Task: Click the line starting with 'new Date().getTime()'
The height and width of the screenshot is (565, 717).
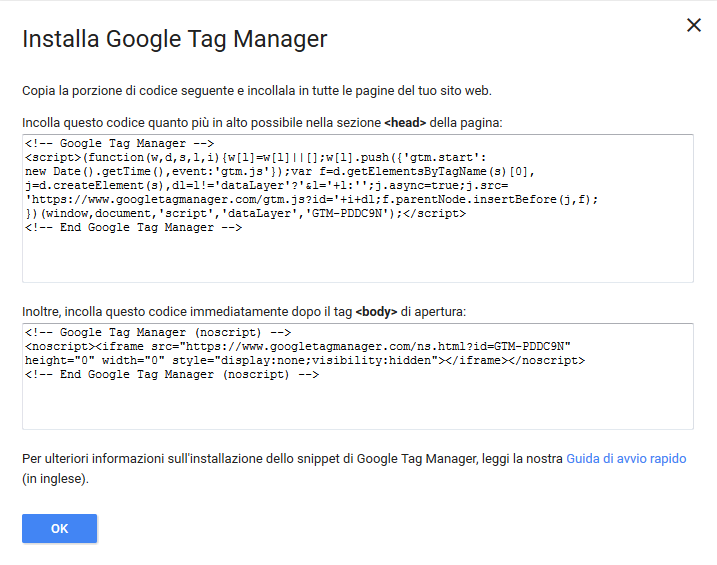Action: (280, 171)
